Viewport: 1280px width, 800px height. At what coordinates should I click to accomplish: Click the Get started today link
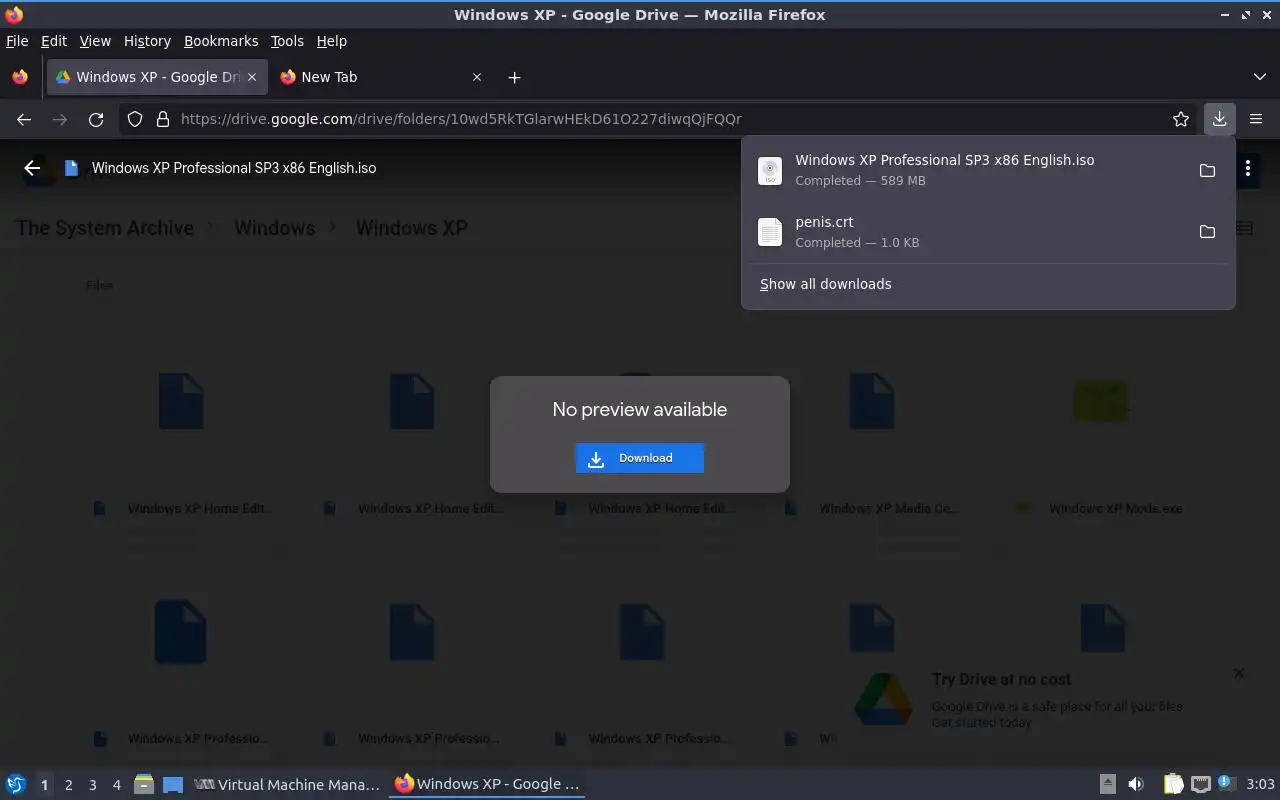(981, 722)
